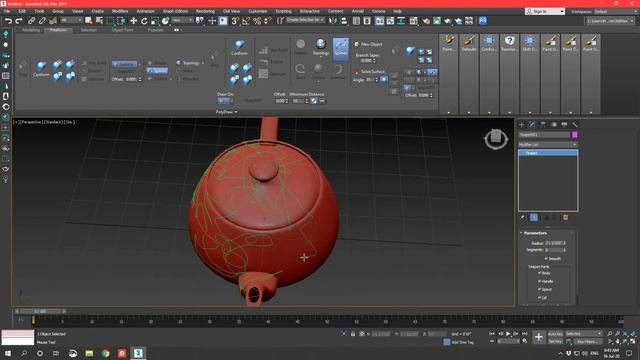Click the Redo arrow in main toolbar
Screen dimensions: 640x360
pos(19,21)
